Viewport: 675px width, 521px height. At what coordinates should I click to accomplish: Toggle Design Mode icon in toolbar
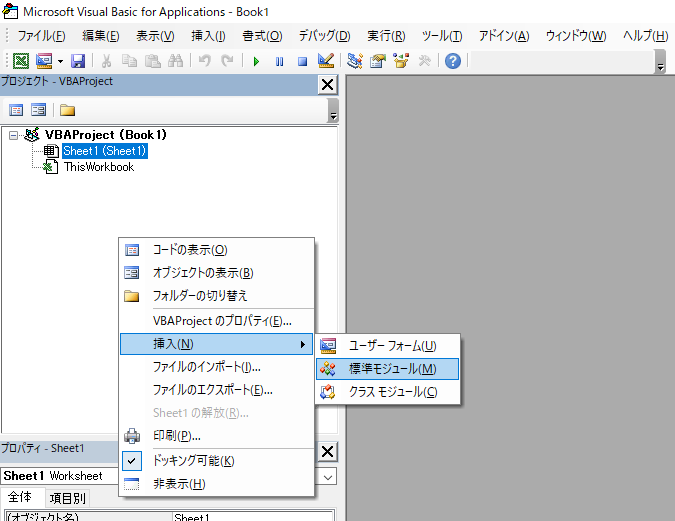coord(326,61)
